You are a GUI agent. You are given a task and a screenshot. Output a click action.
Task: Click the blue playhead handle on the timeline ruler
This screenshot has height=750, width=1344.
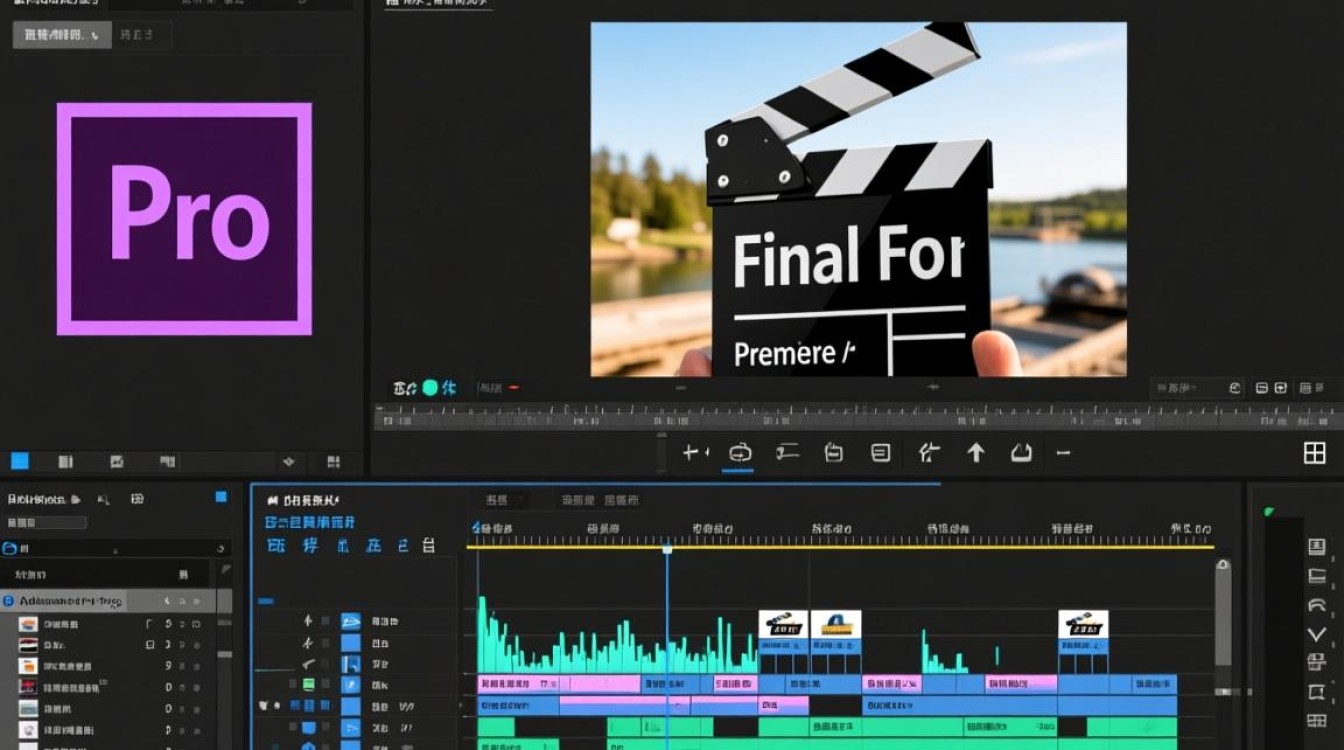click(667, 548)
